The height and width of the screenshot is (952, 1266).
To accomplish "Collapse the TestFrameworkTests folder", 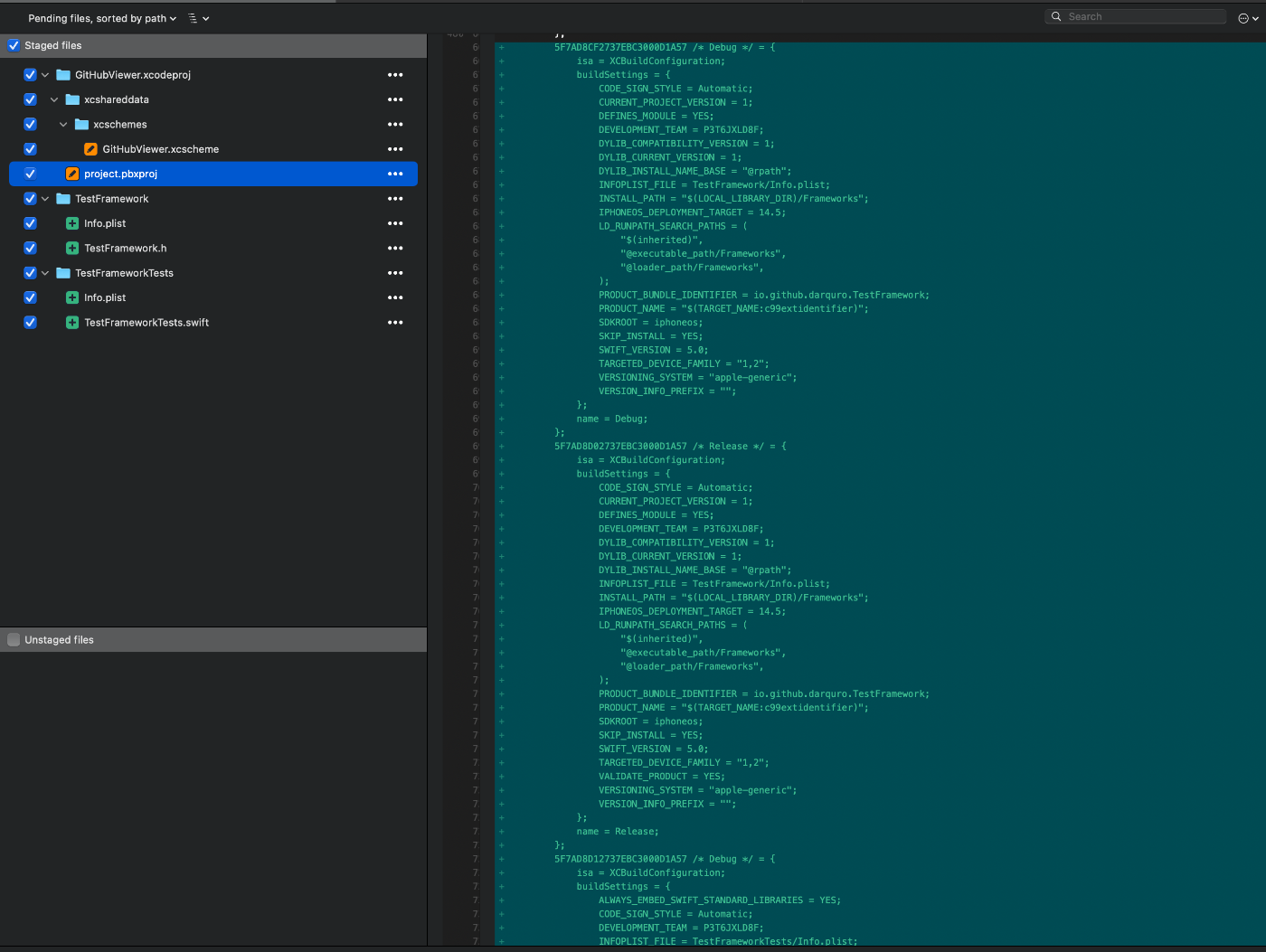I will click(x=44, y=272).
